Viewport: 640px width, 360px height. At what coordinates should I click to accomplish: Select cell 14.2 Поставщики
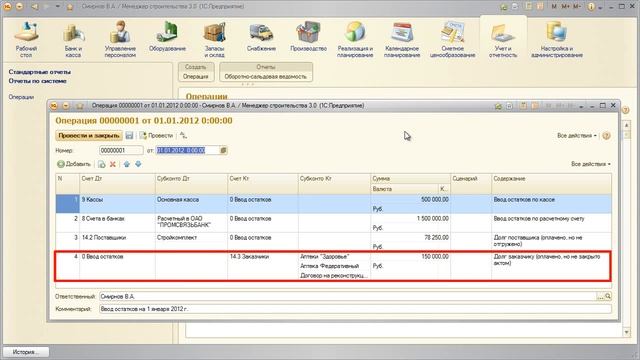118,242
